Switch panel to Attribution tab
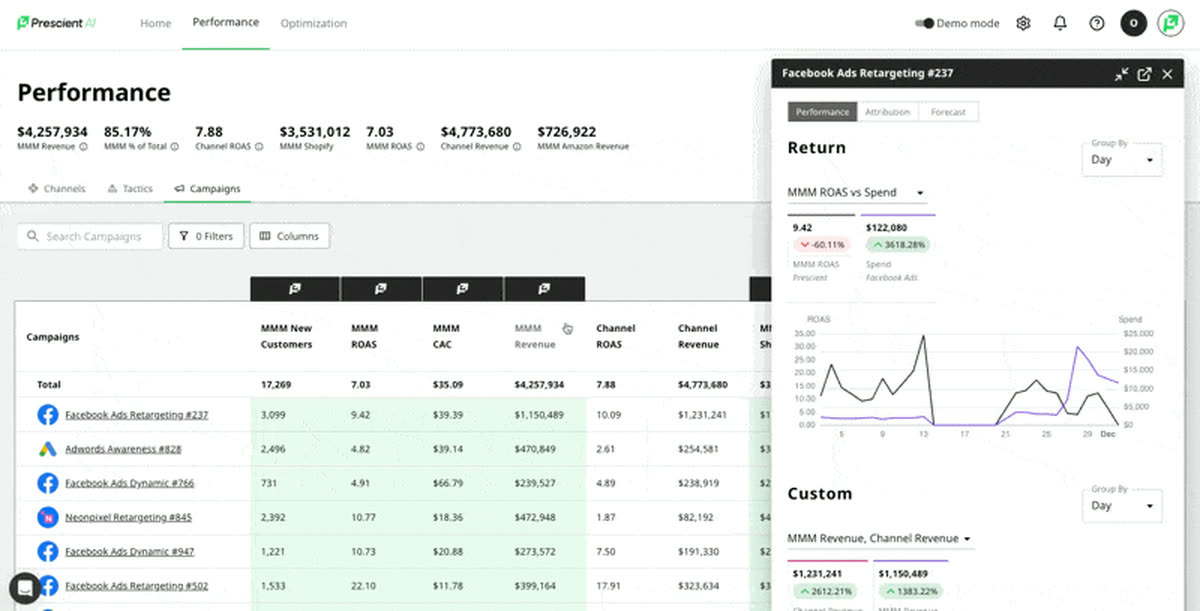Viewport: 1200px width, 611px height. click(x=887, y=112)
